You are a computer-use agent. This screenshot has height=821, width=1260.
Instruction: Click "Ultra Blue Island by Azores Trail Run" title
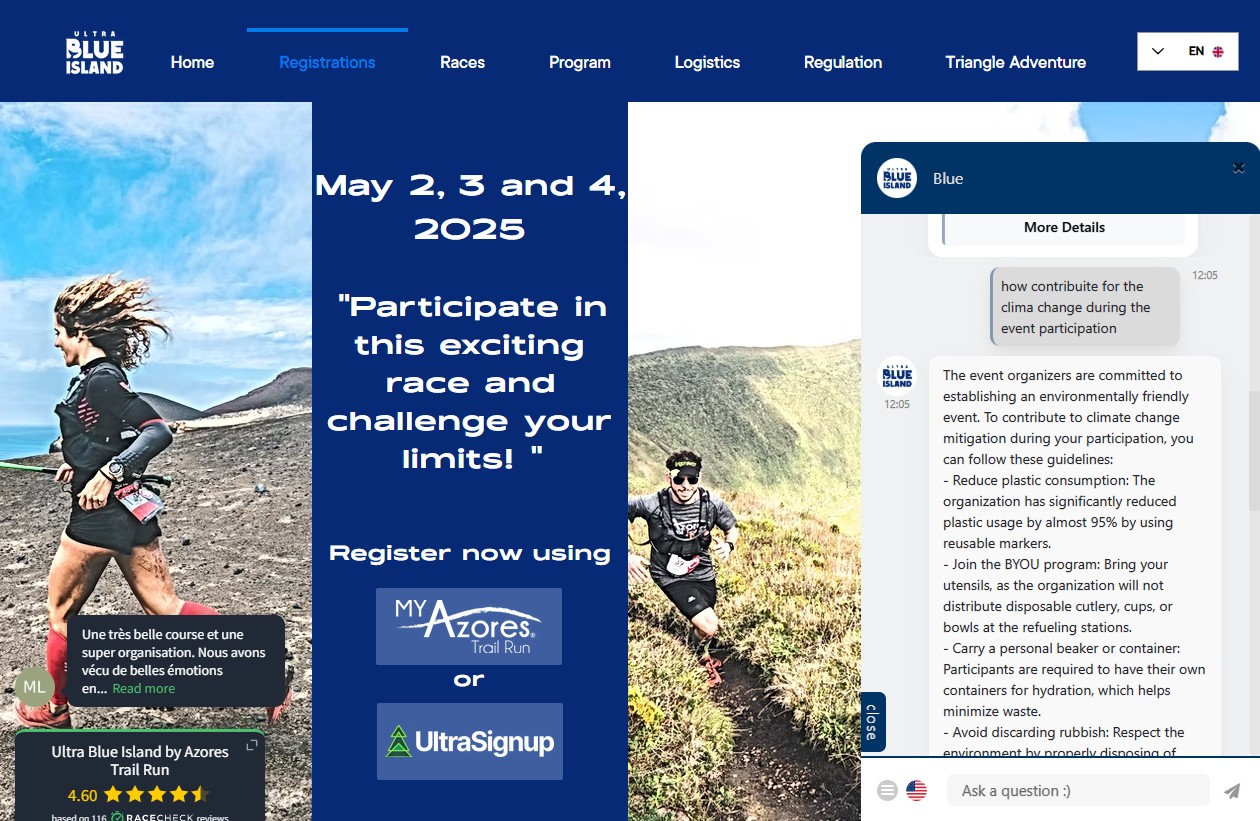point(140,761)
